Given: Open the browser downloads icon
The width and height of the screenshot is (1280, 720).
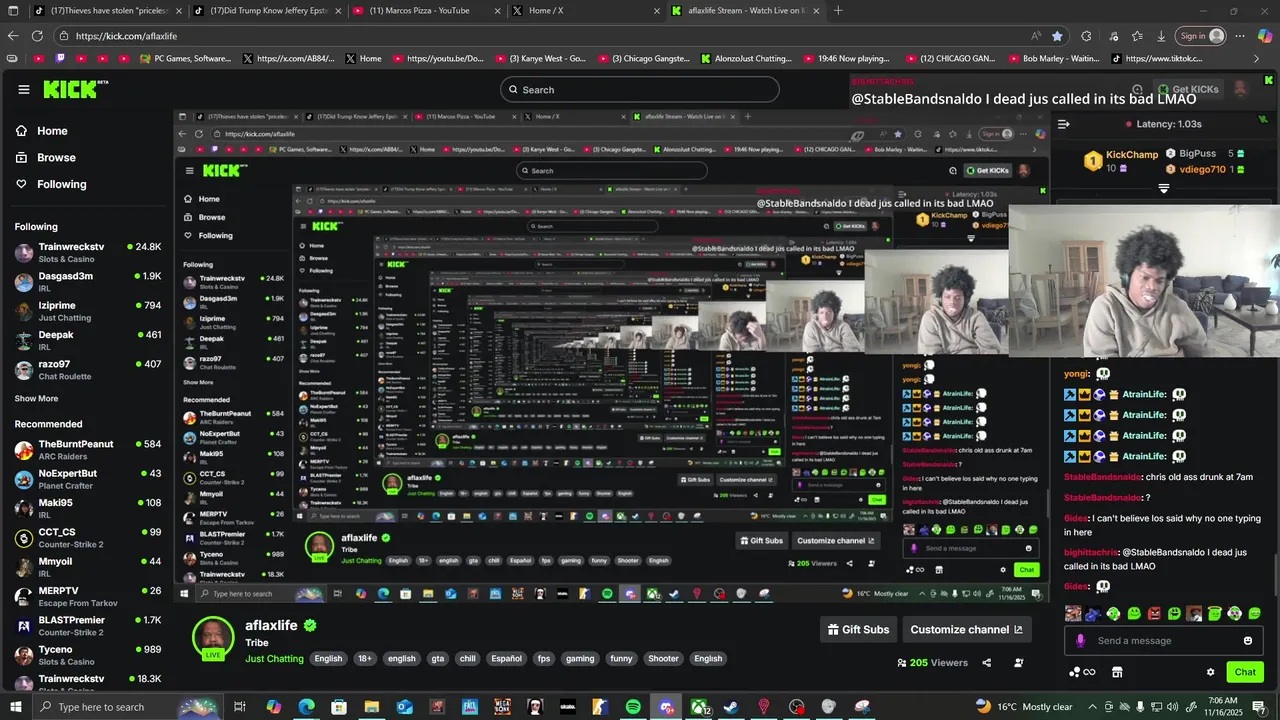Looking at the screenshot, I should point(1161,36).
